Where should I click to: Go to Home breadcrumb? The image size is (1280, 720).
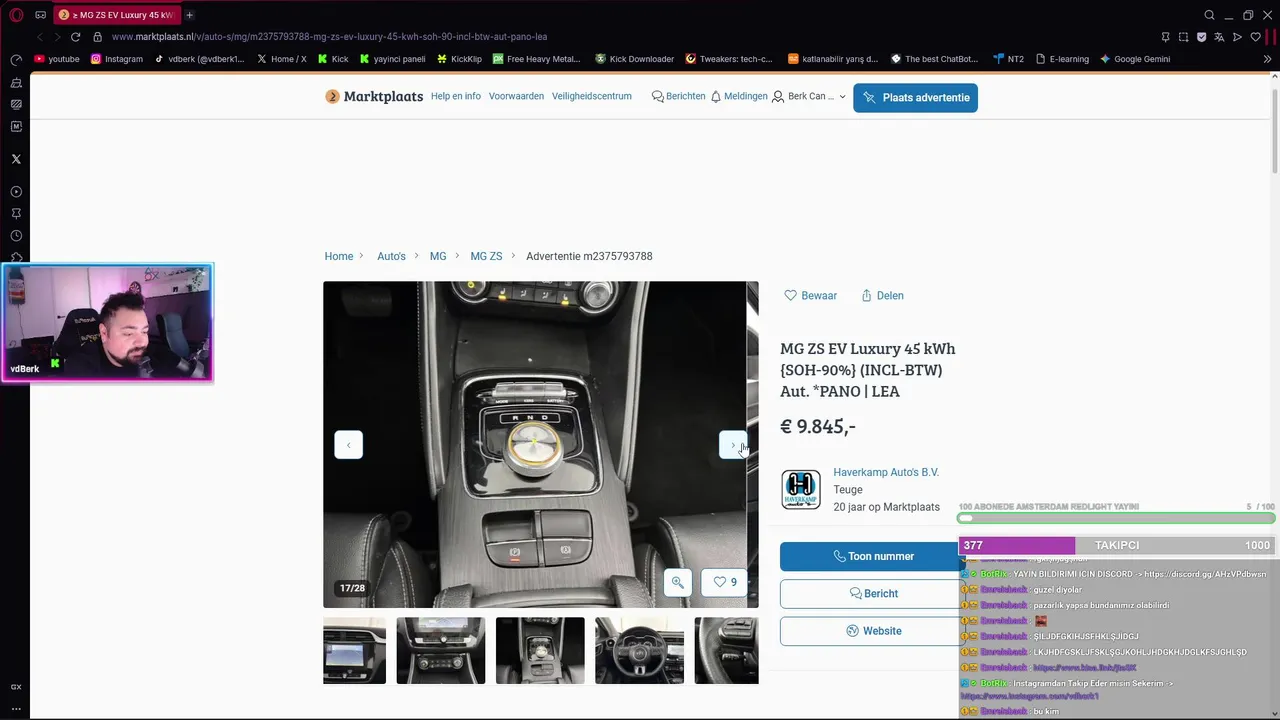(339, 256)
